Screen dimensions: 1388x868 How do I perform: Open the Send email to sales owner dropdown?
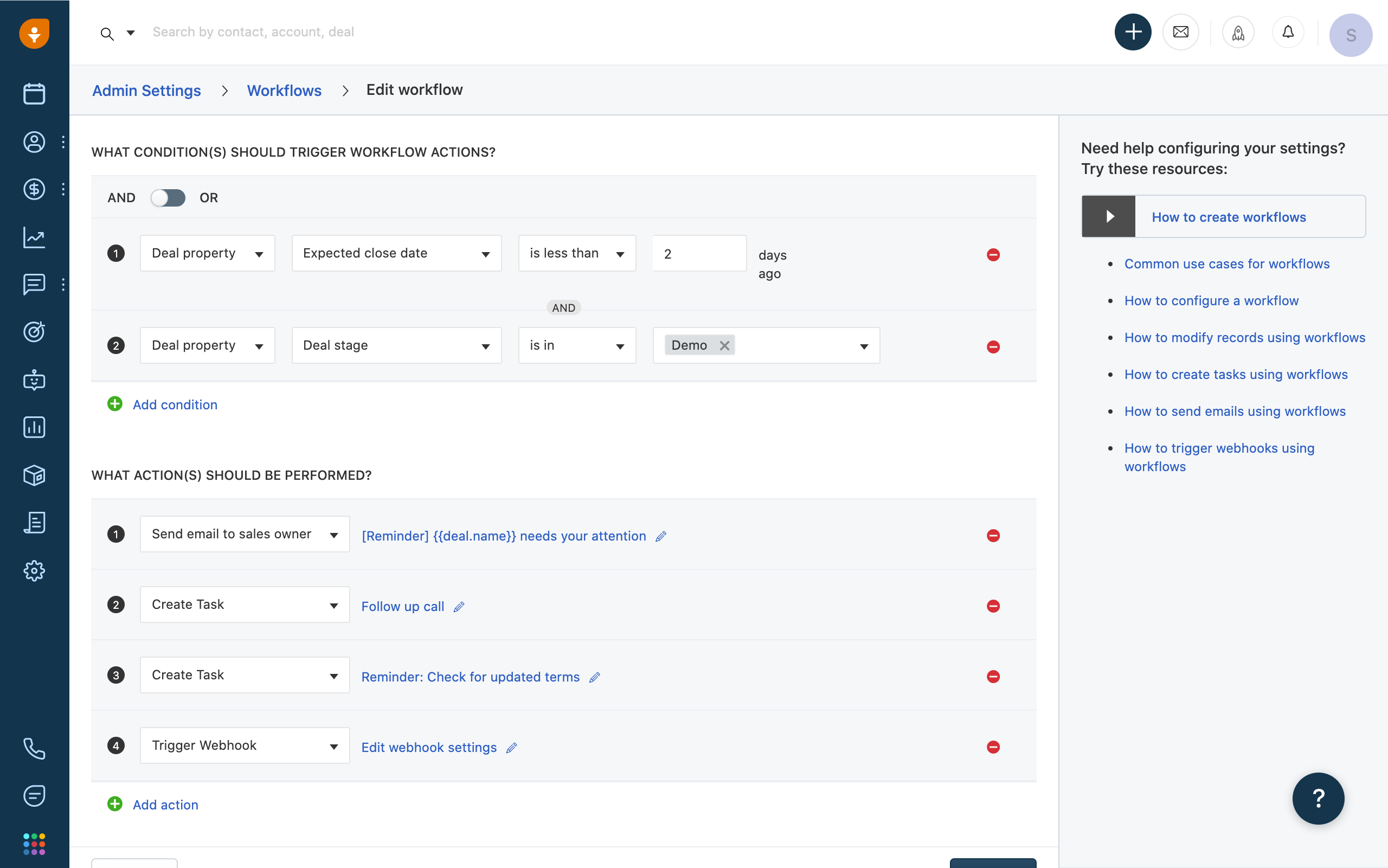[245, 534]
